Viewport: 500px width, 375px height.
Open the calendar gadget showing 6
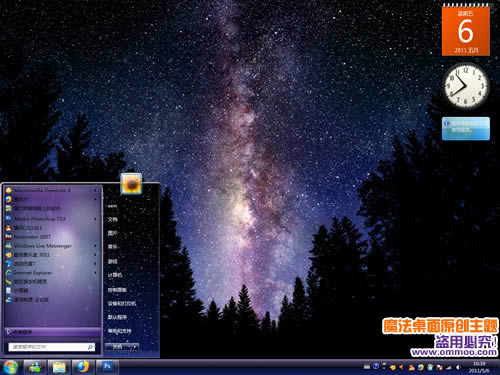pyautogui.click(x=466, y=30)
